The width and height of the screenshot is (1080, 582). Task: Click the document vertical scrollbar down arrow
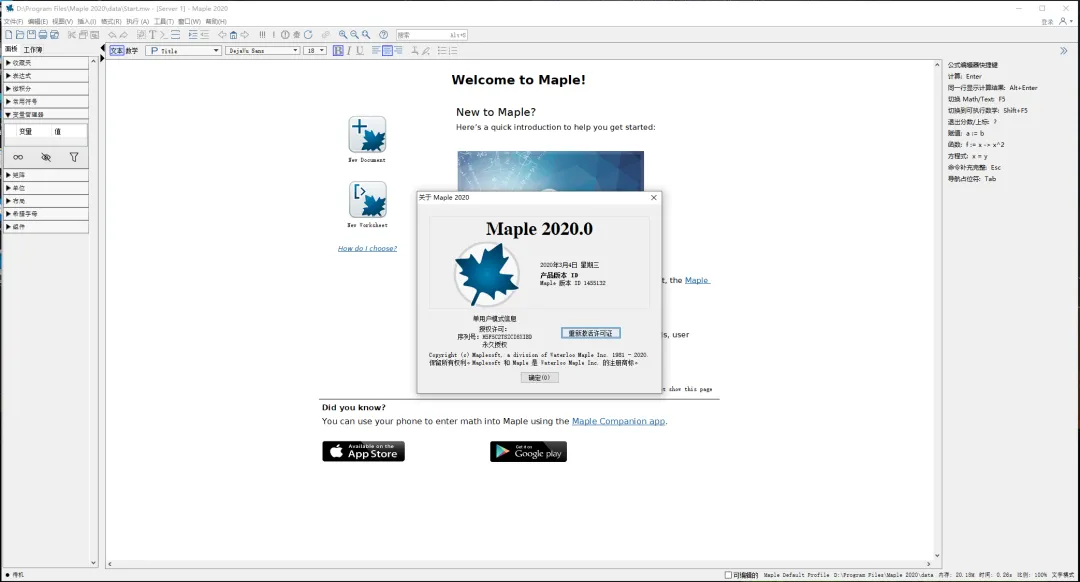[937, 555]
